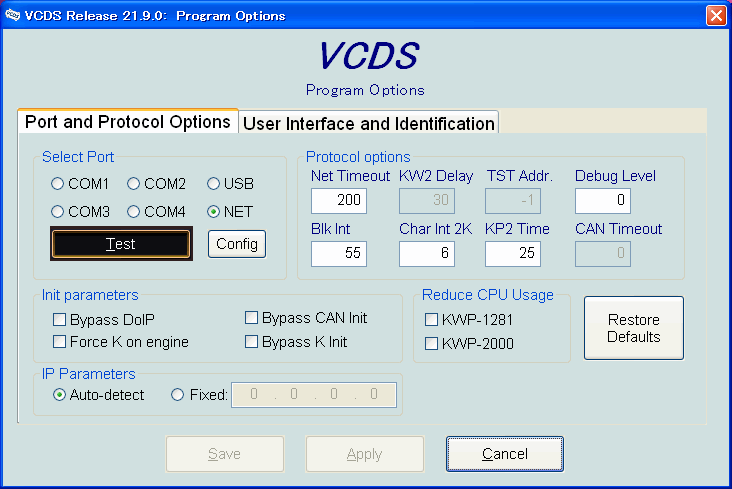The image size is (732, 489).
Task: Open User Interface and Identification tab
Action: (369, 124)
